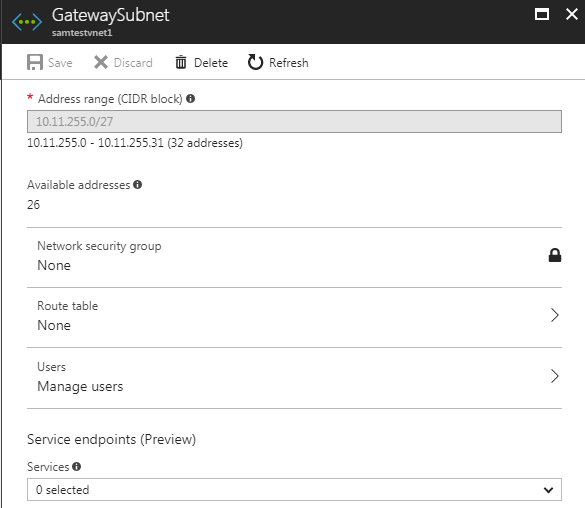Click the GatewaySubnet virtual network icon

27,22
